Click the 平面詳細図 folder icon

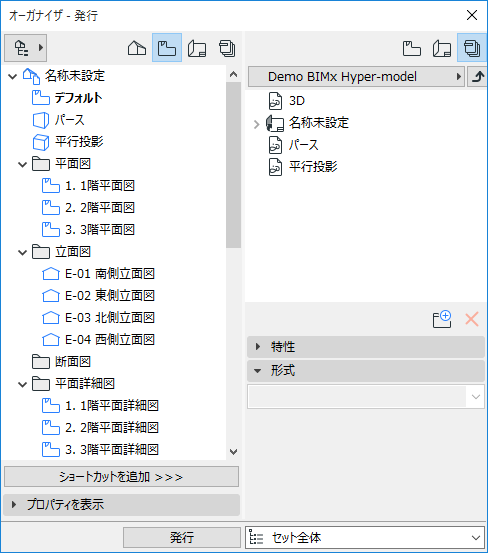tap(41, 384)
